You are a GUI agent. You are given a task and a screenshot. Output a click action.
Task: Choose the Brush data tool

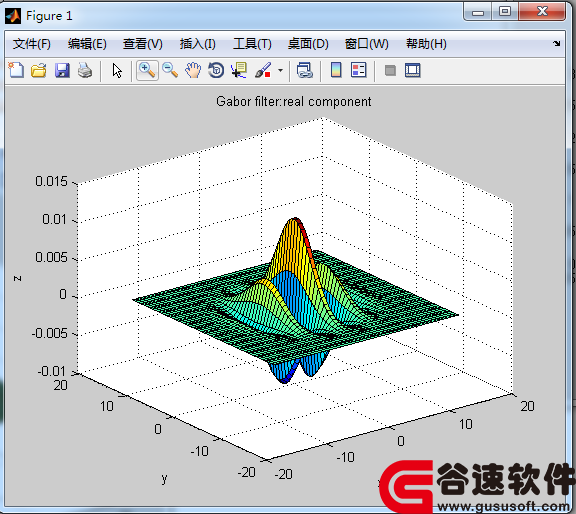point(263,70)
